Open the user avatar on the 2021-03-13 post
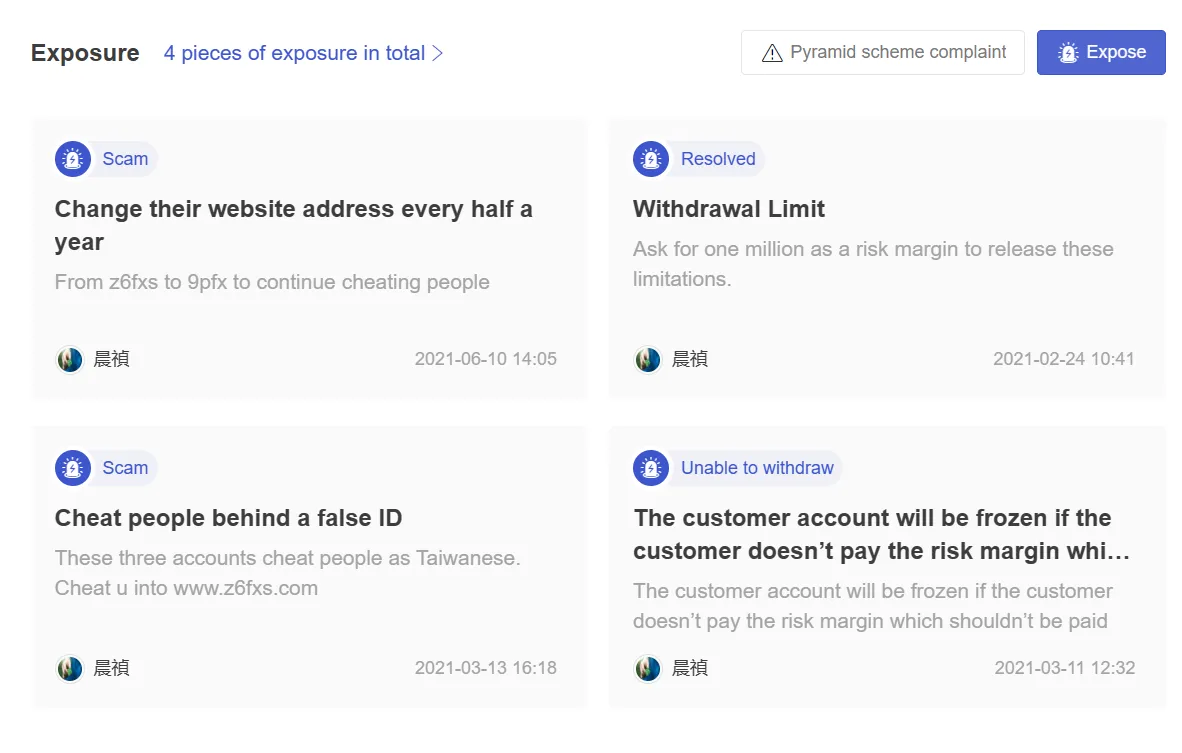This screenshot has height=753, width=1182. point(70,669)
